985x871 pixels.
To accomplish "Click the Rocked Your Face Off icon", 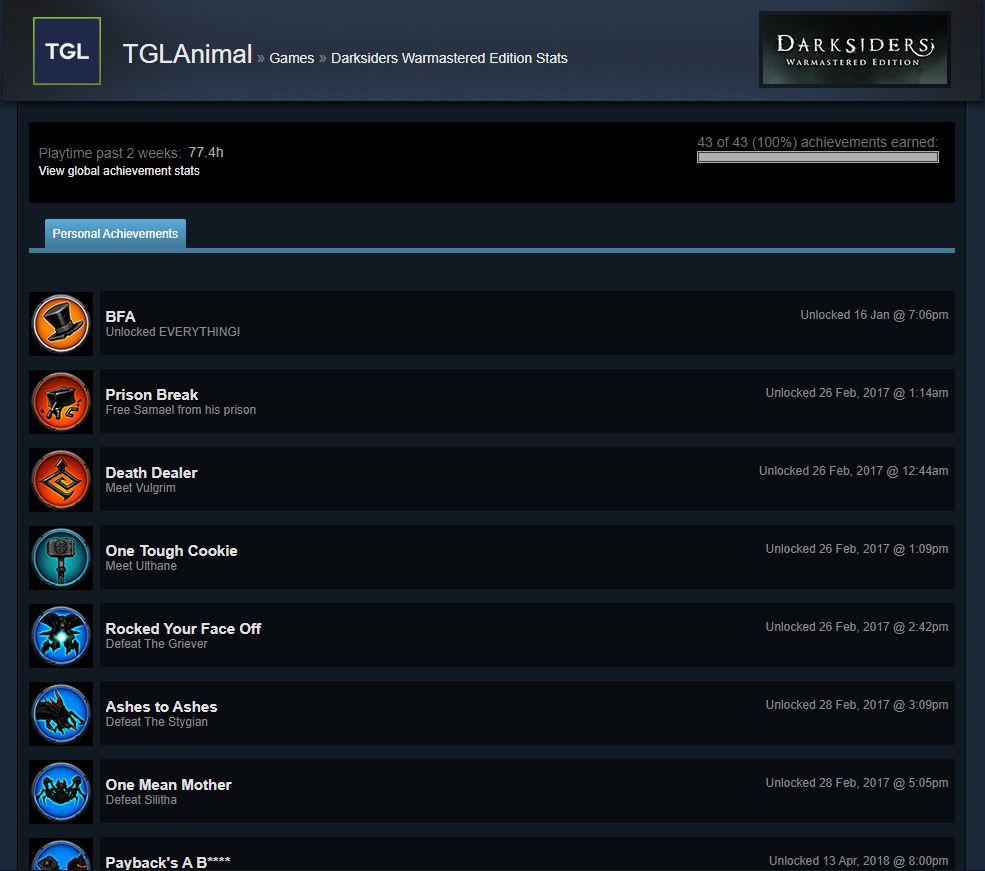I will click(61, 636).
